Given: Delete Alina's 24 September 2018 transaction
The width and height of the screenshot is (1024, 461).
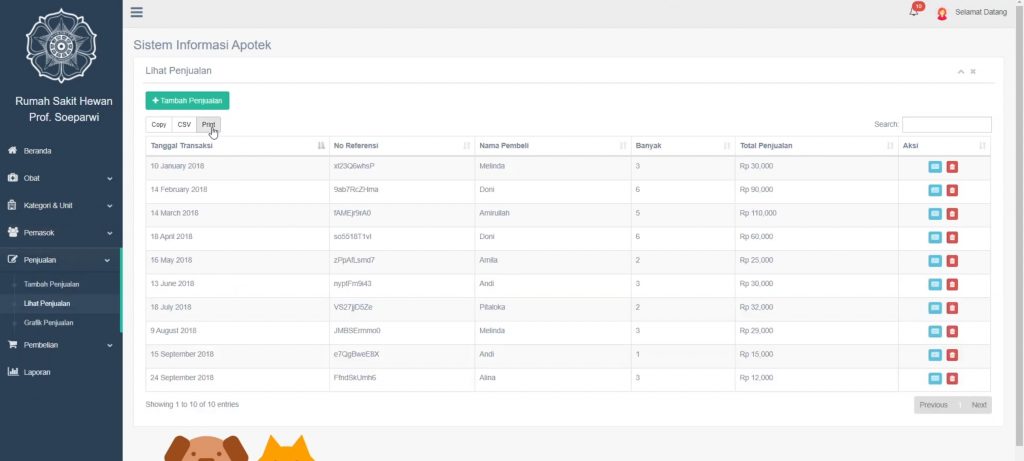Looking at the screenshot, I should 952,378.
